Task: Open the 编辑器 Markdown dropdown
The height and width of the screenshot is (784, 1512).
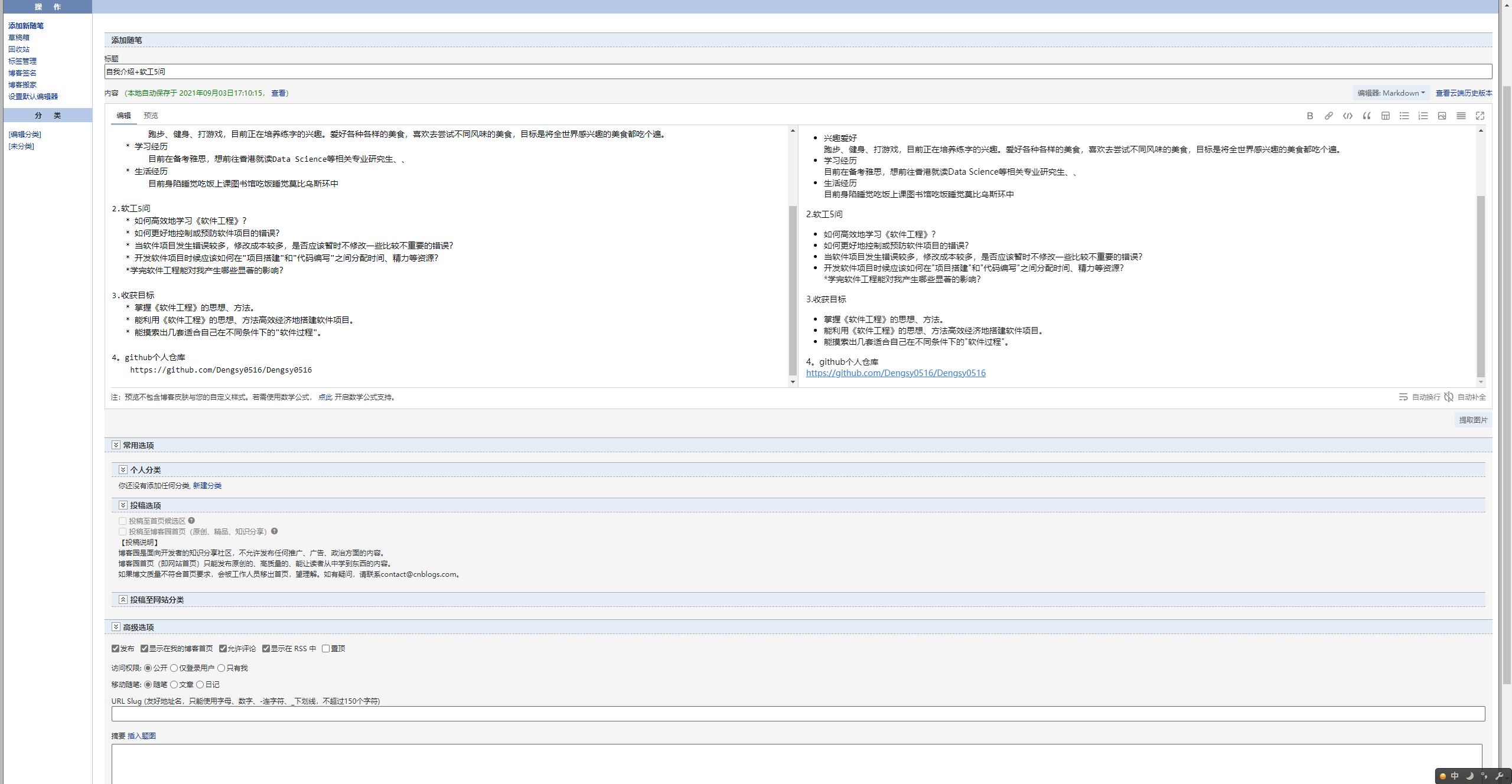Action: (x=1390, y=93)
